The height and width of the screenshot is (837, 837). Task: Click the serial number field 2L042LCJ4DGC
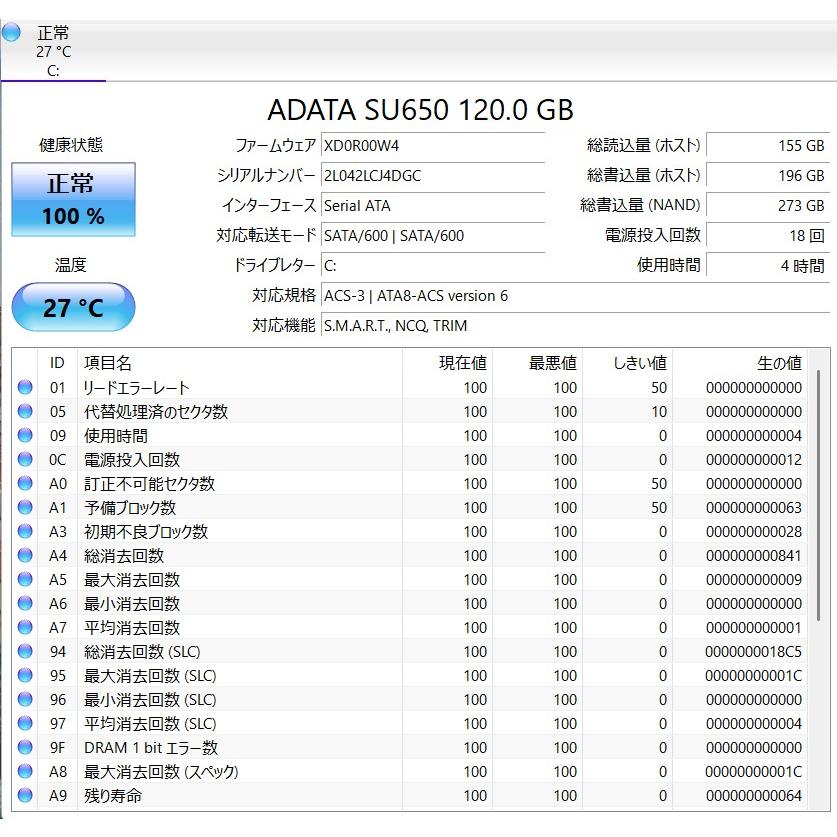pyautogui.click(x=432, y=175)
